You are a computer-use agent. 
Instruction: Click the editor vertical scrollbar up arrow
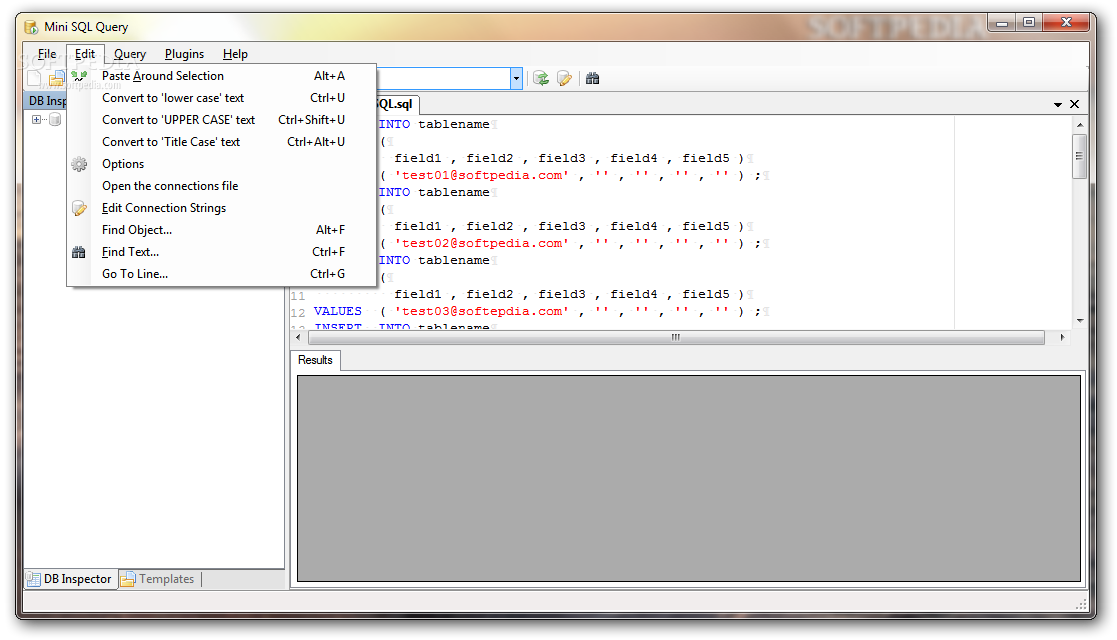click(x=1080, y=125)
